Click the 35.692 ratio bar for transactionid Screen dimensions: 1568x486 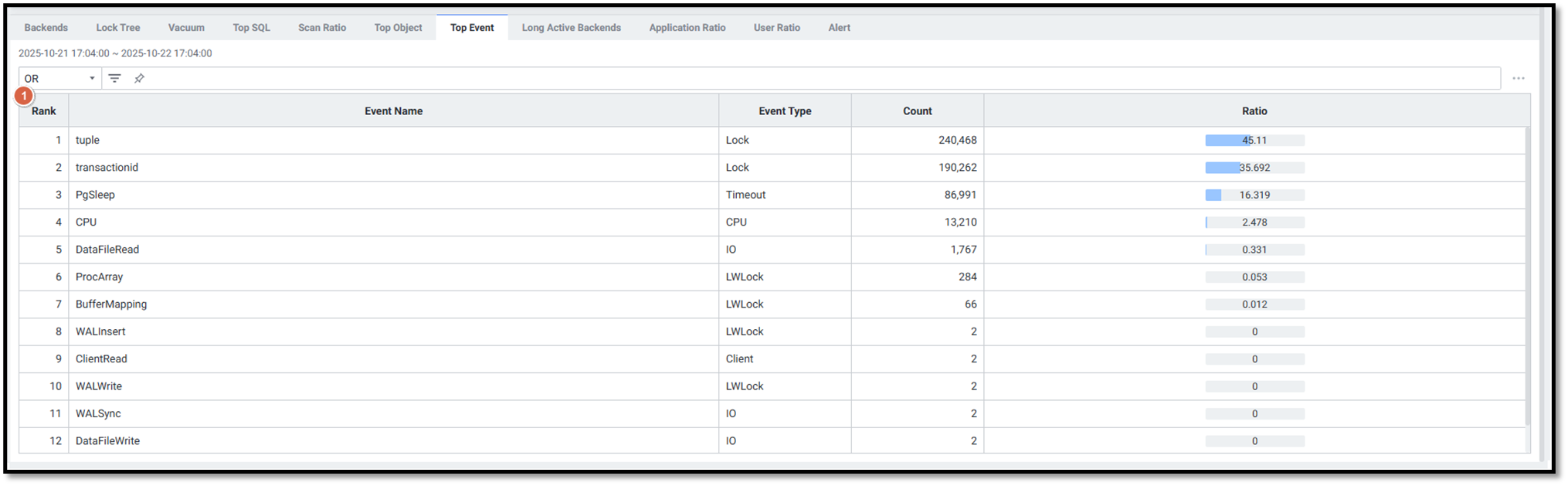pos(1254,168)
